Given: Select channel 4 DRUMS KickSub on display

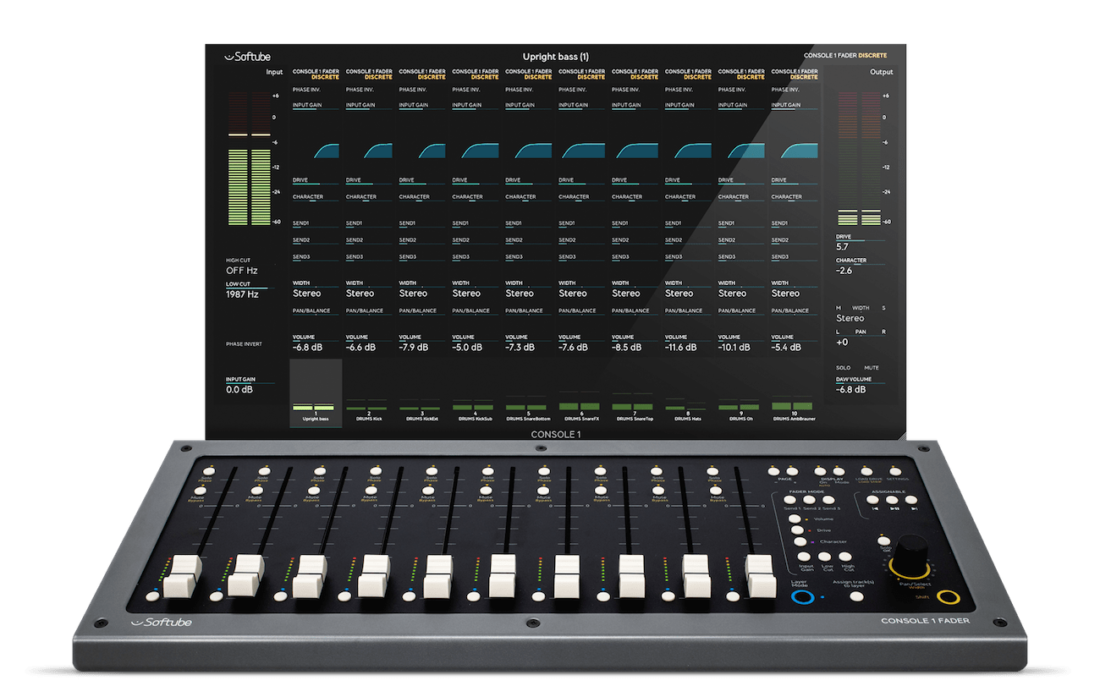Looking at the screenshot, I should (475, 413).
